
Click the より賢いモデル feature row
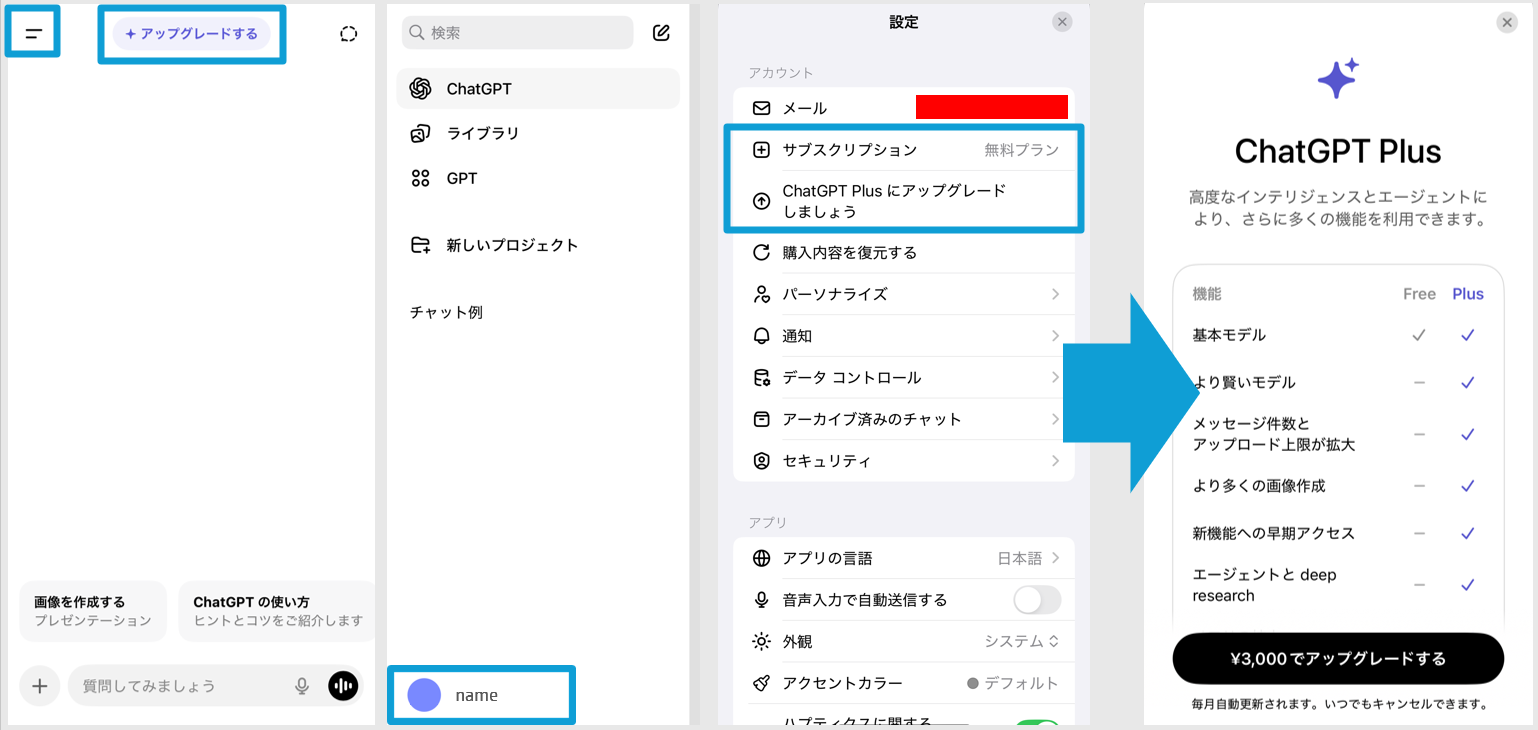pos(1338,382)
